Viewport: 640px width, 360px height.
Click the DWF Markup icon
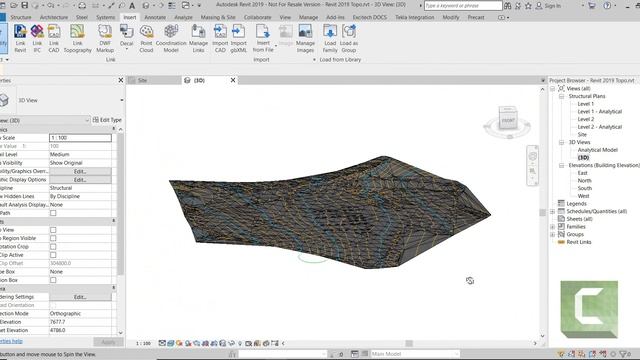point(105,38)
